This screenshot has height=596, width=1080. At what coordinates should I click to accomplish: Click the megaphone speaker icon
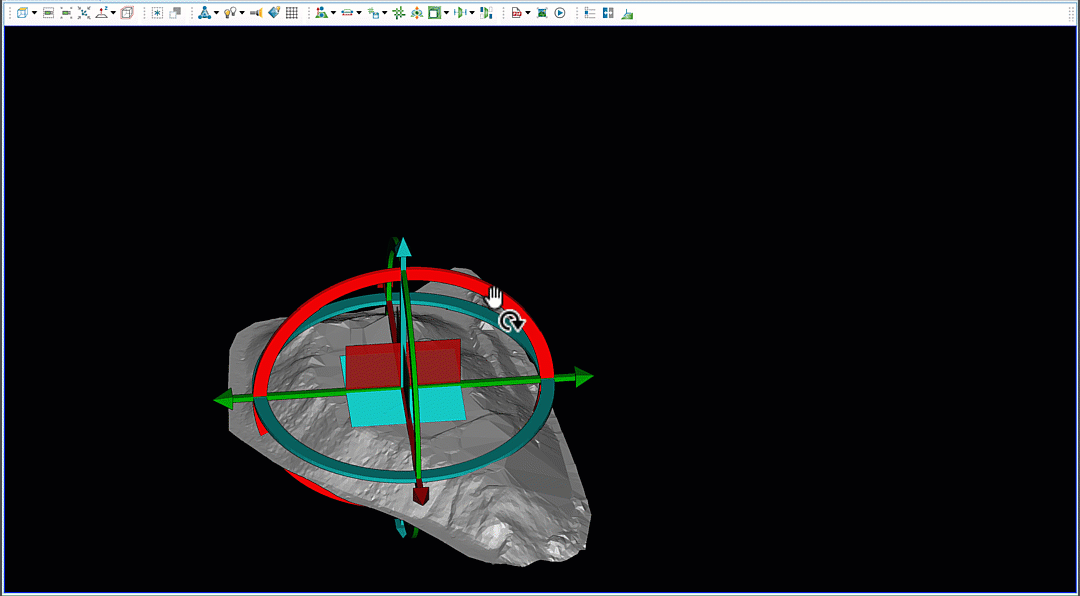coord(256,13)
